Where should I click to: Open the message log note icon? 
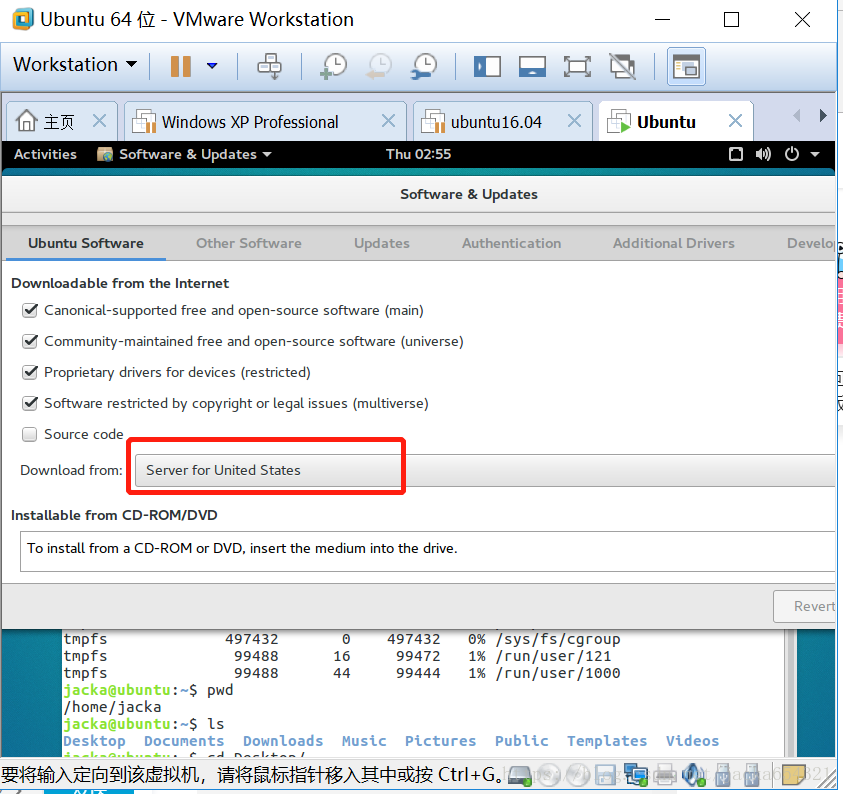tap(794, 775)
